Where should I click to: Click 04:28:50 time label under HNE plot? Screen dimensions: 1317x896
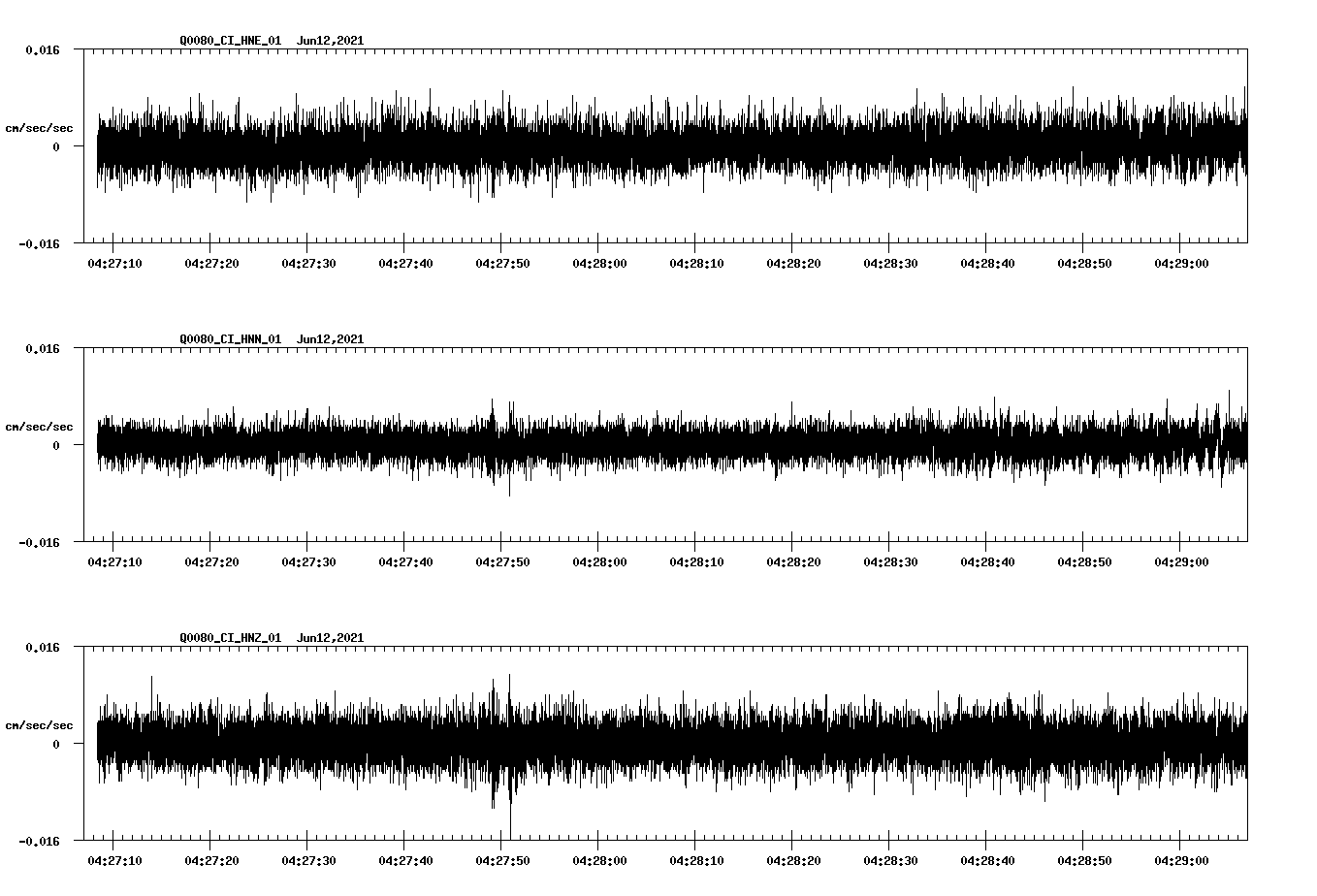coord(1084,263)
